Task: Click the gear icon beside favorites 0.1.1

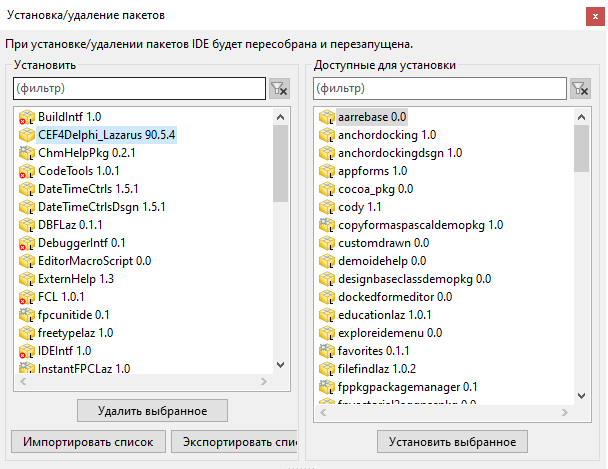Action: click(327, 351)
